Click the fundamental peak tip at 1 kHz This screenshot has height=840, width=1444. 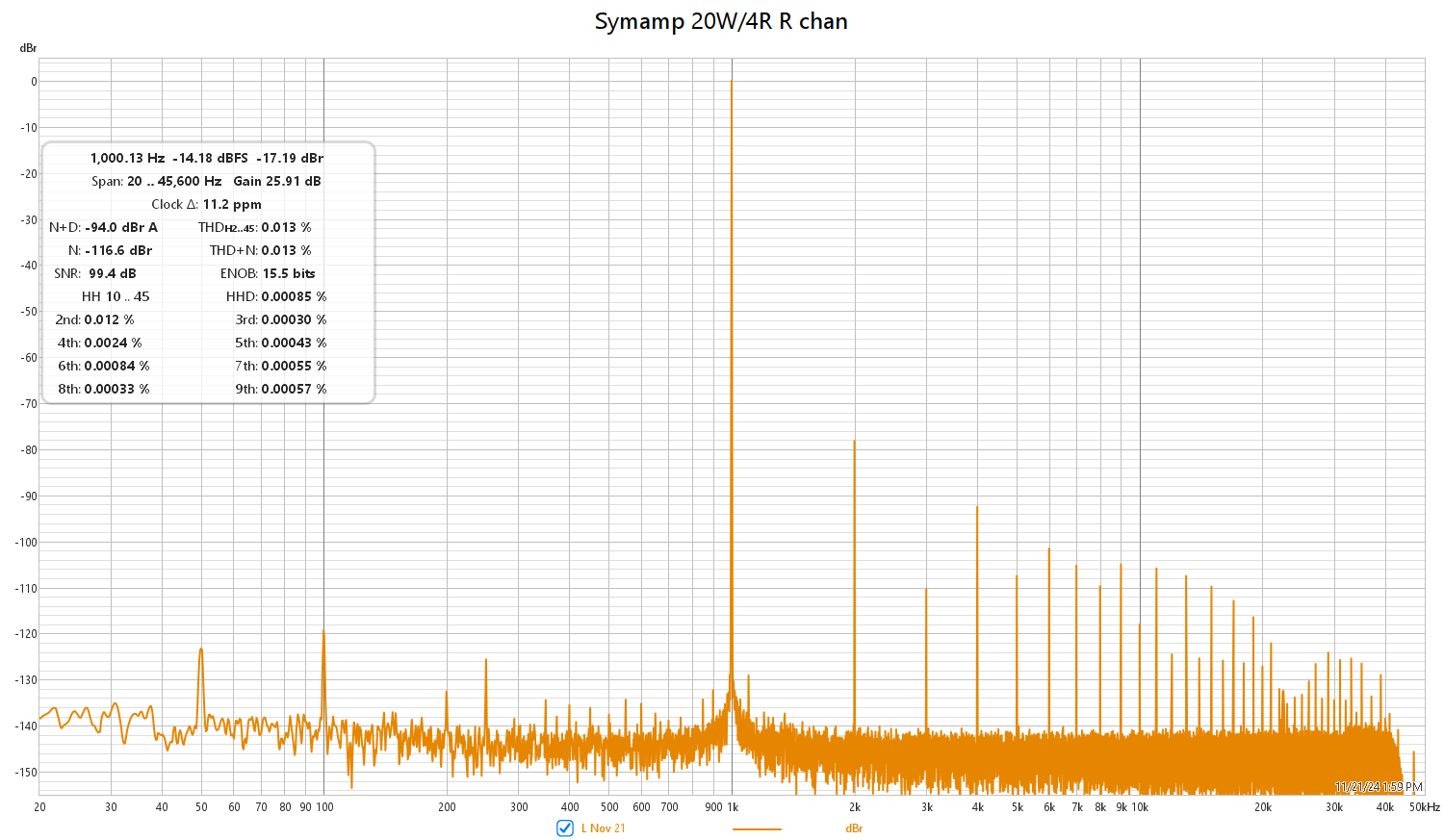[x=732, y=83]
